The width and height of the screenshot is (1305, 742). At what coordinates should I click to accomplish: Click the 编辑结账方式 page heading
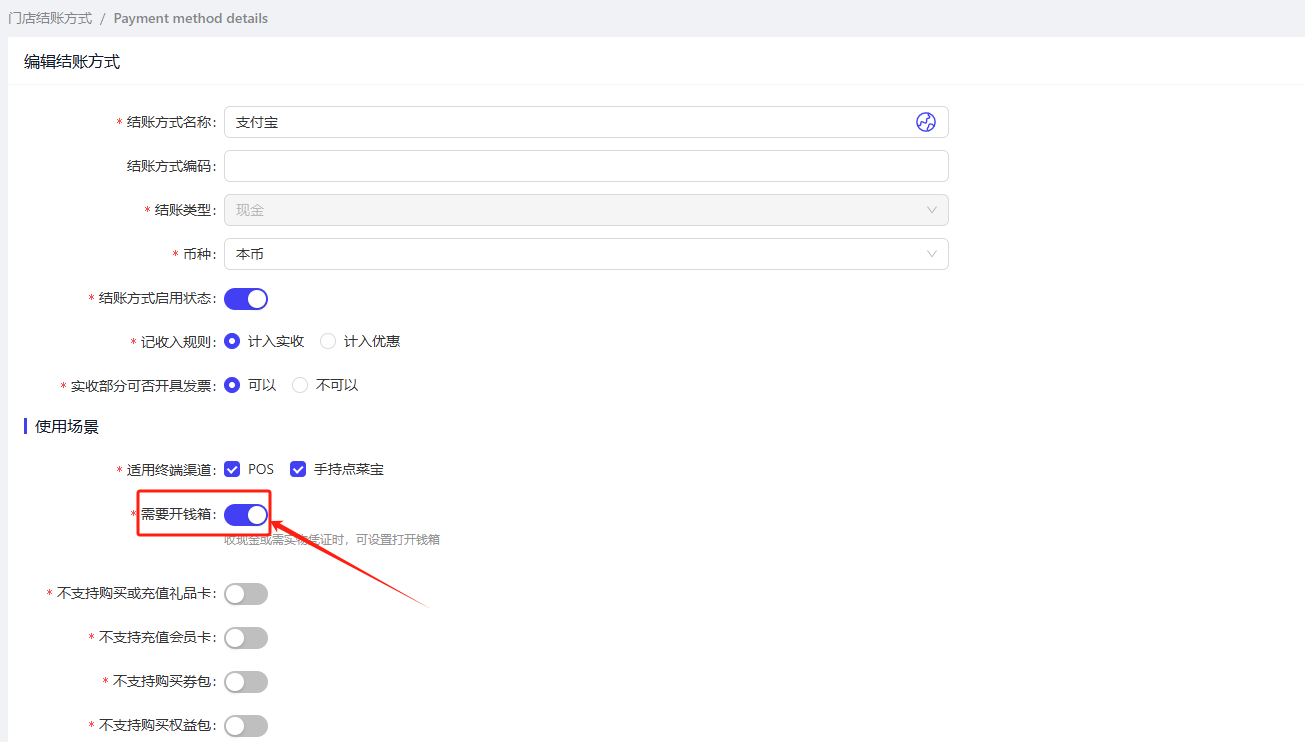point(72,62)
